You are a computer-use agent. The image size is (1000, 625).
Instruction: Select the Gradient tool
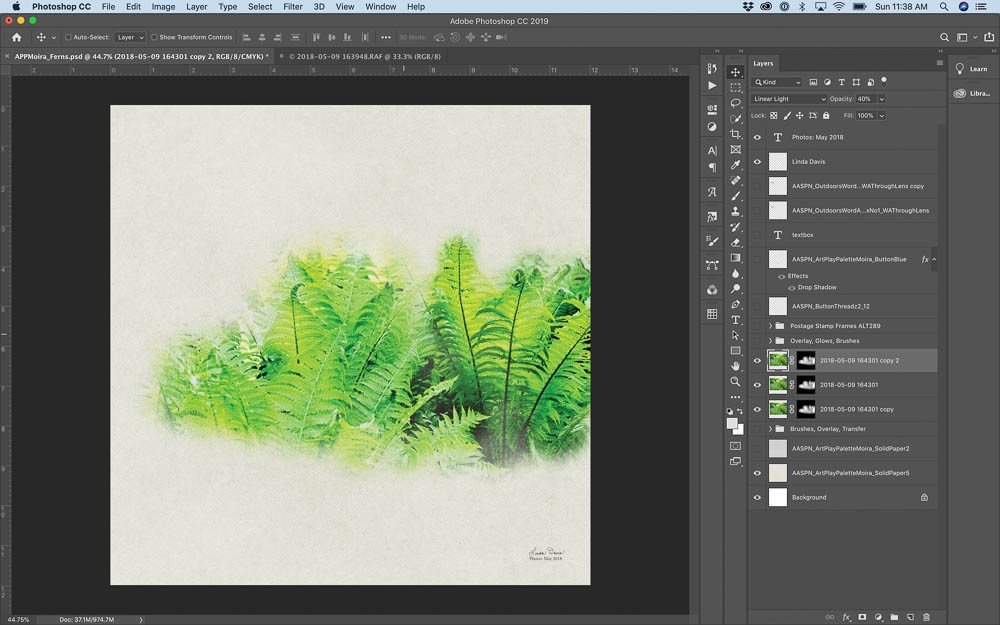click(x=735, y=258)
